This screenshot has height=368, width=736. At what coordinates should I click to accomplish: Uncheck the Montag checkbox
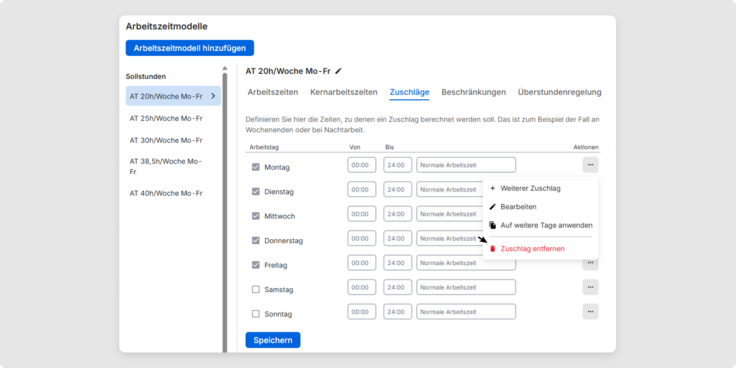pos(256,167)
